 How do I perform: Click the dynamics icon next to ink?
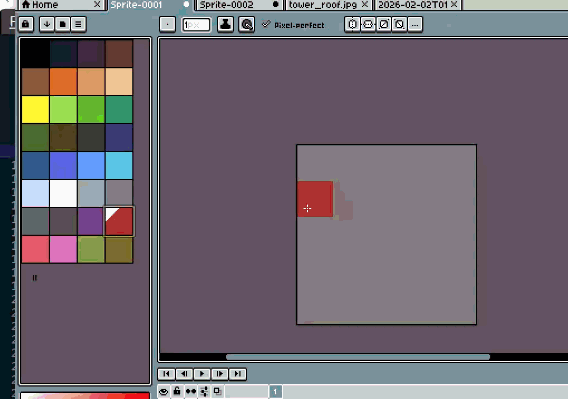(247, 24)
